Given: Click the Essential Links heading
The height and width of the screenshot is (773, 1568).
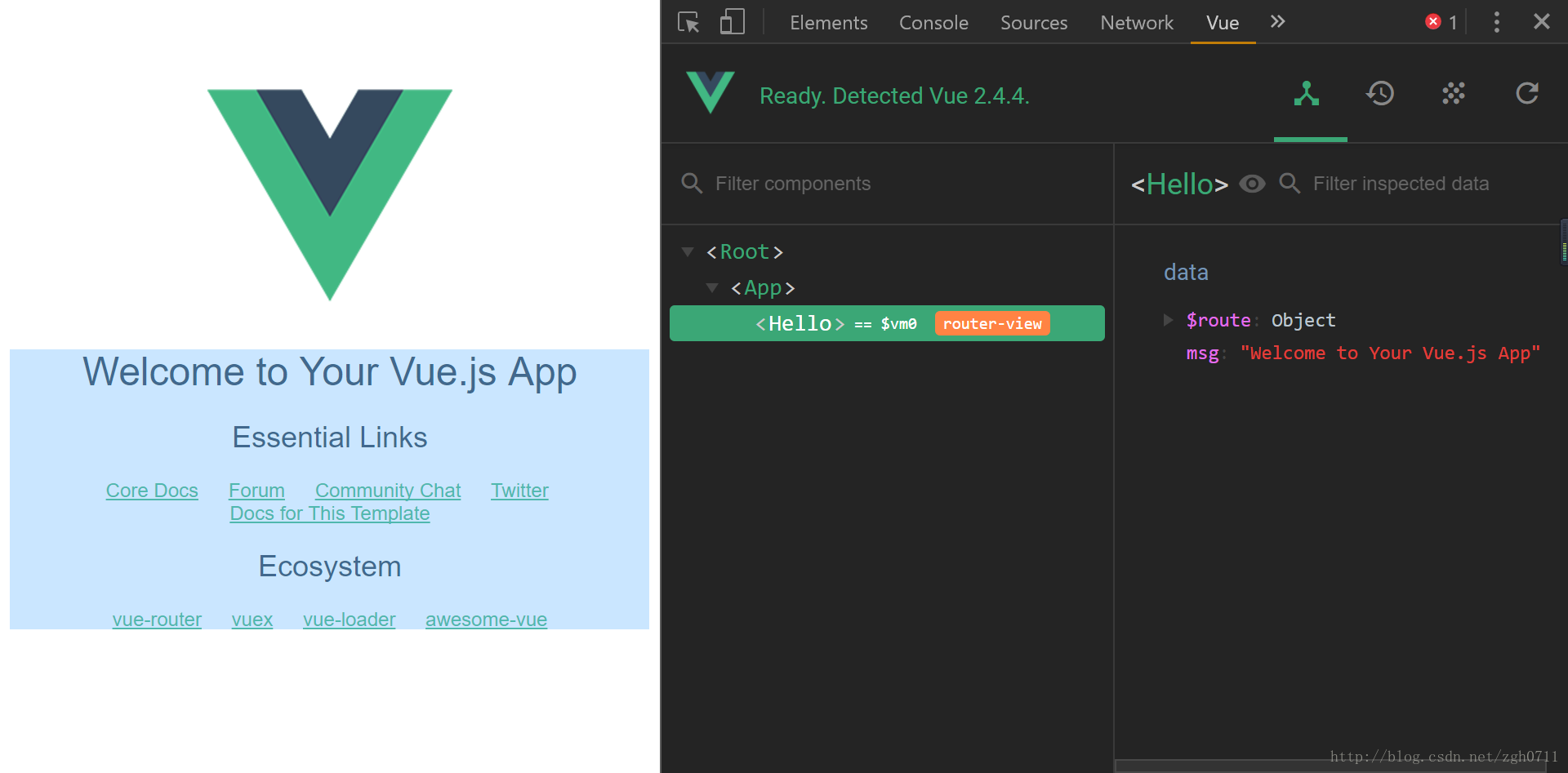Looking at the screenshot, I should coord(330,438).
